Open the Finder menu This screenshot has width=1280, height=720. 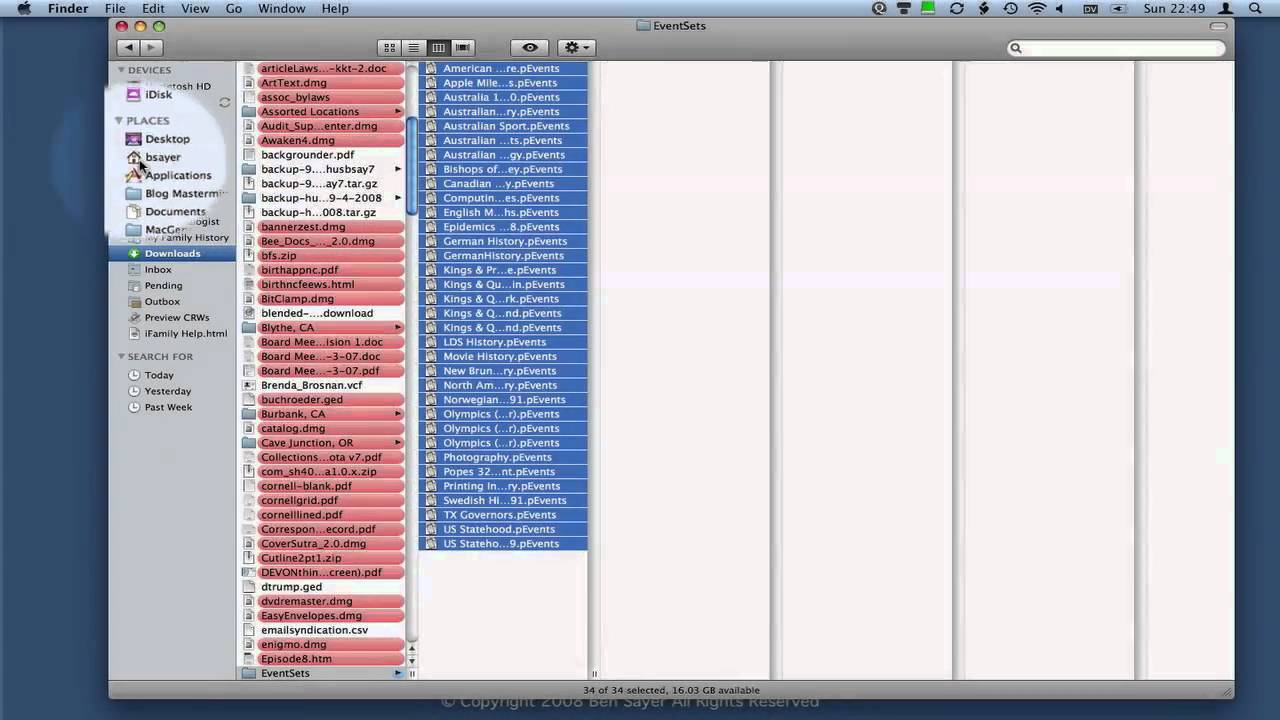(68, 8)
